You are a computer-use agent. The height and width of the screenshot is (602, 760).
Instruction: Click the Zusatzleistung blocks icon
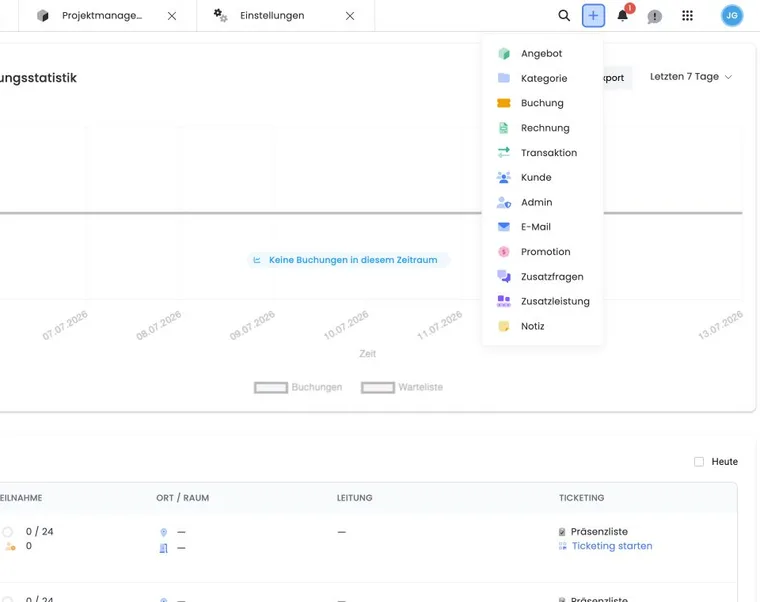click(x=504, y=301)
